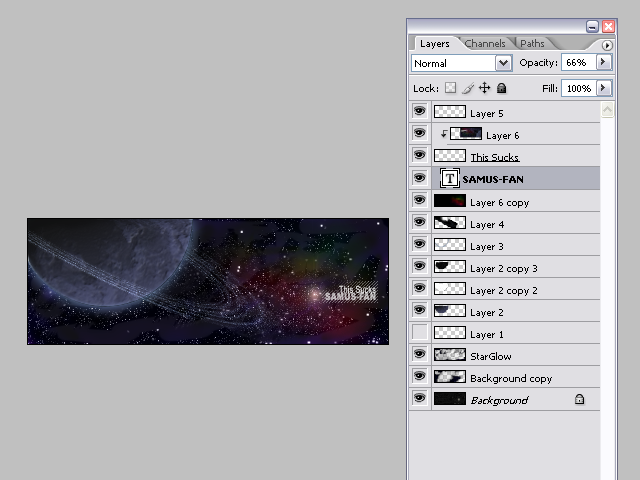Select Layer 5 thumbnail
The image size is (640, 480).
[449, 111]
